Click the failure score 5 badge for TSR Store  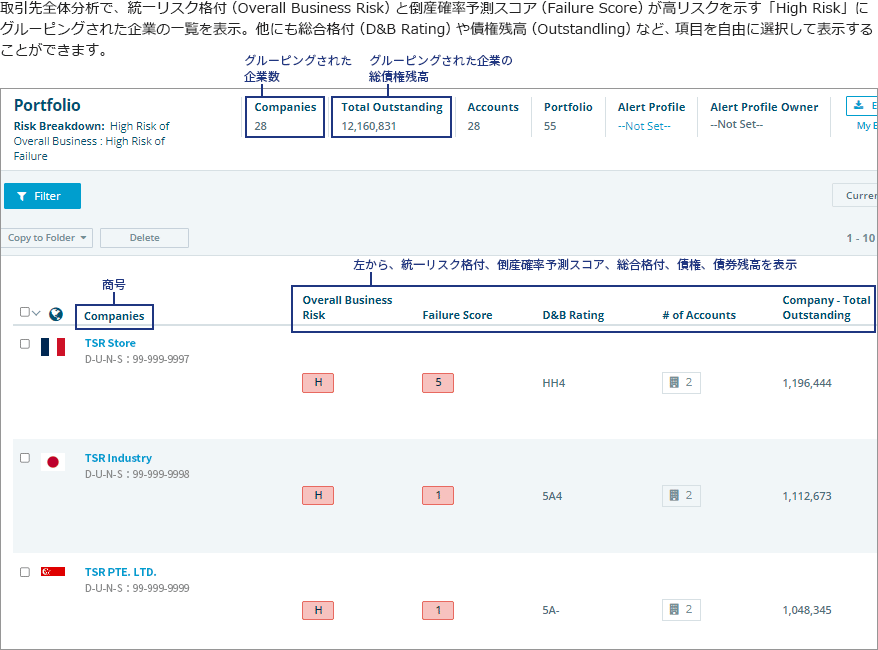[438, 383]
